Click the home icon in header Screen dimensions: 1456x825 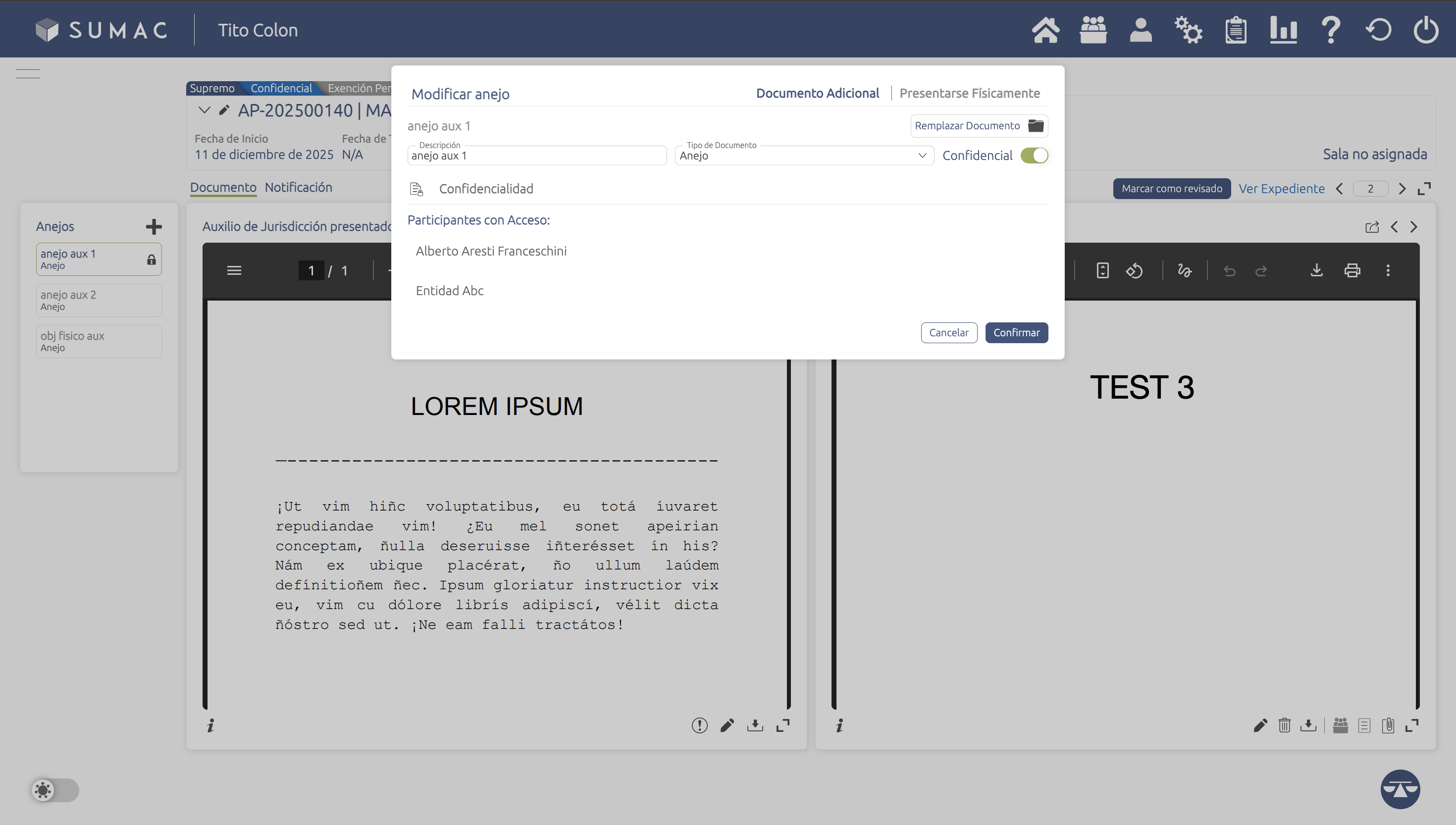click(x=1045, y=30)
